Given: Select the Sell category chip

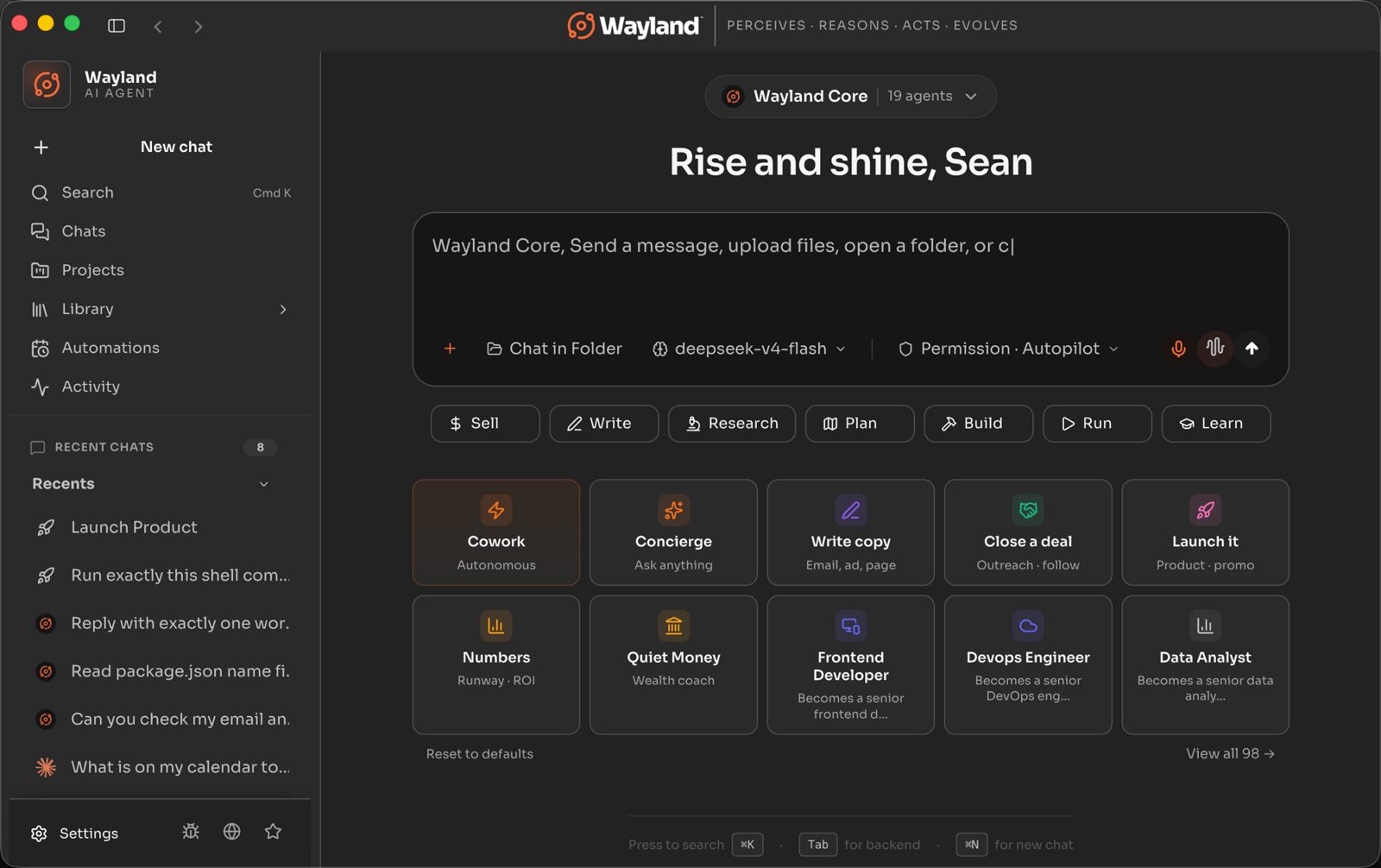Looking at the screenshot, I should click(x=485, y=424).
